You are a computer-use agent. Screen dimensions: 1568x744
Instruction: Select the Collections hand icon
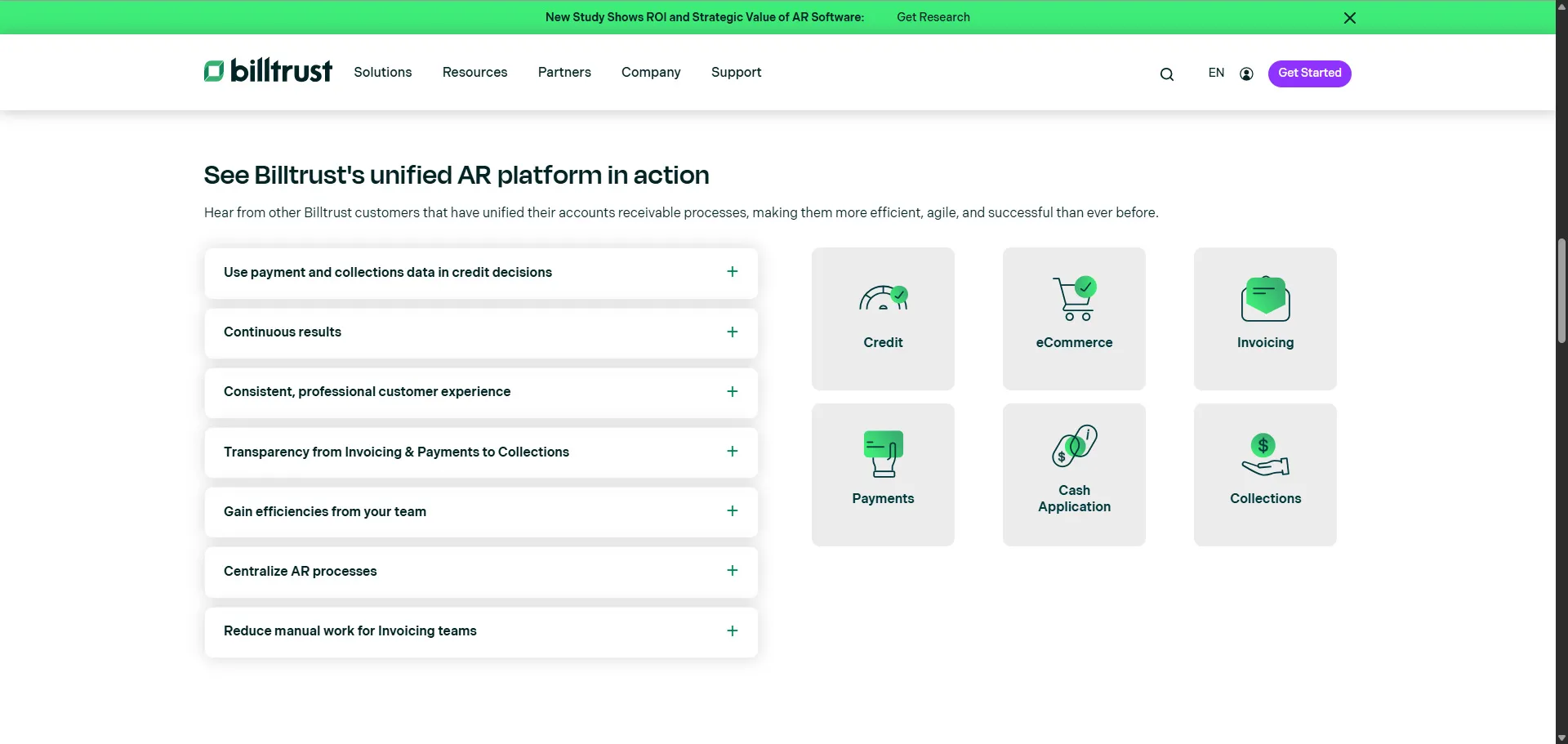[1265, 454]
